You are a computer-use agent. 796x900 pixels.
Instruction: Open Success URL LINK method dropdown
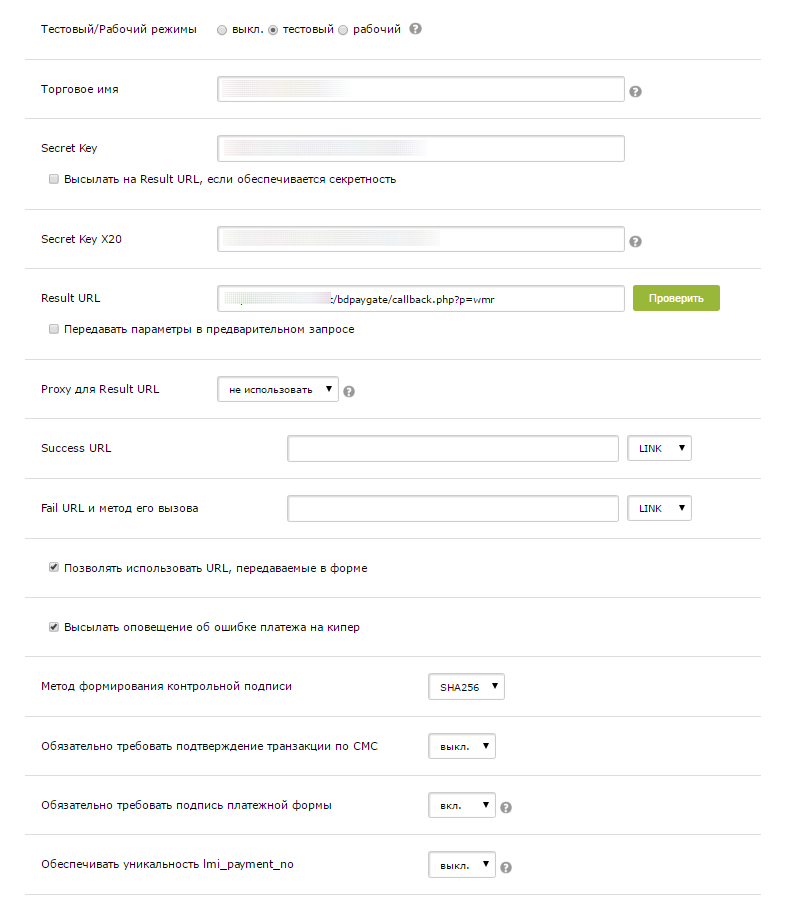coord(659,448)
